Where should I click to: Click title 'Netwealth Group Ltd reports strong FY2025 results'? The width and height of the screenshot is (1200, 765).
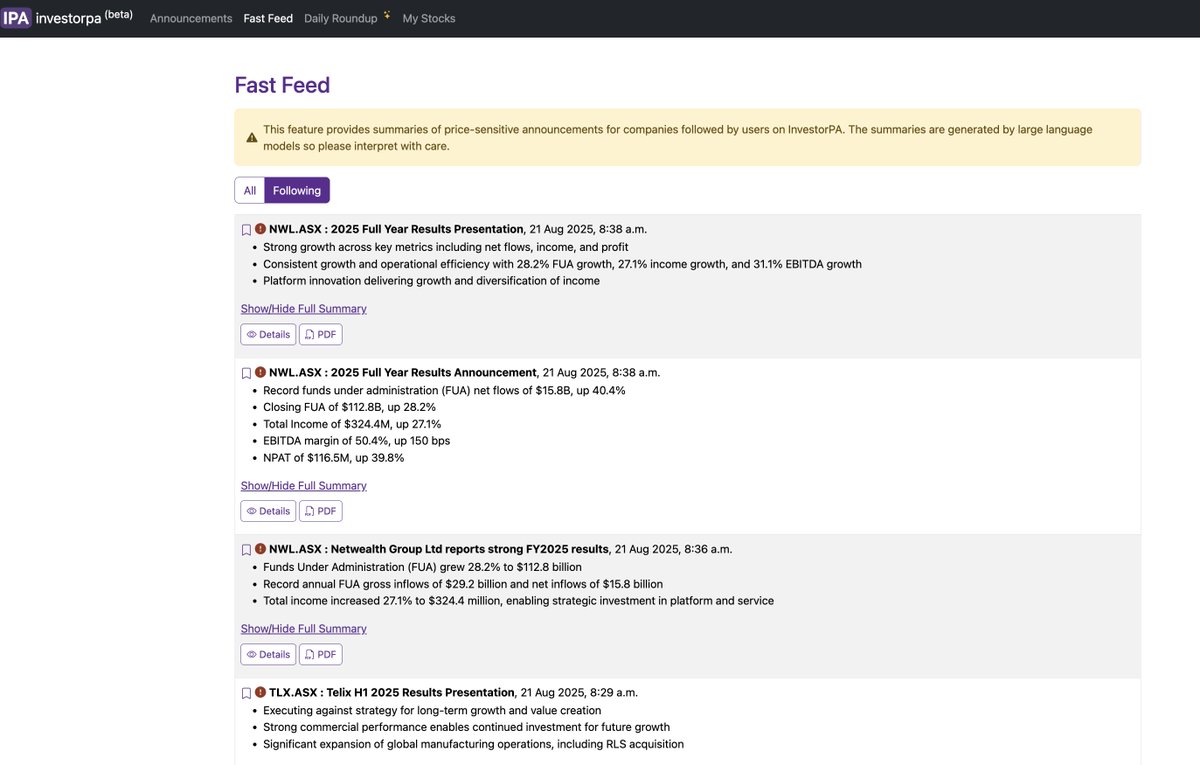(470, 549)
